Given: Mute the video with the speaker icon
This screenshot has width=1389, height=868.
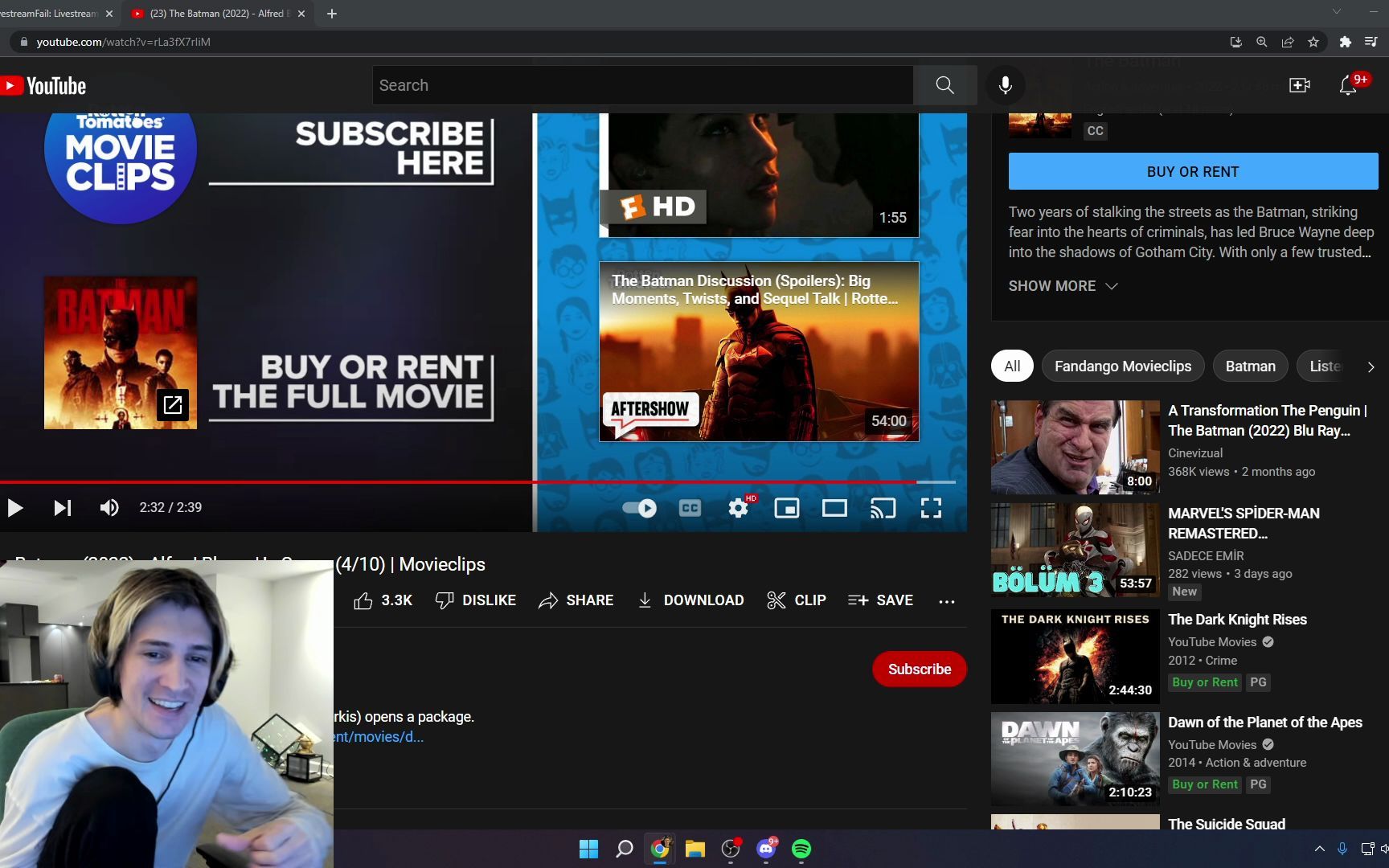Looking at the screenshot, I should (109, 508).
